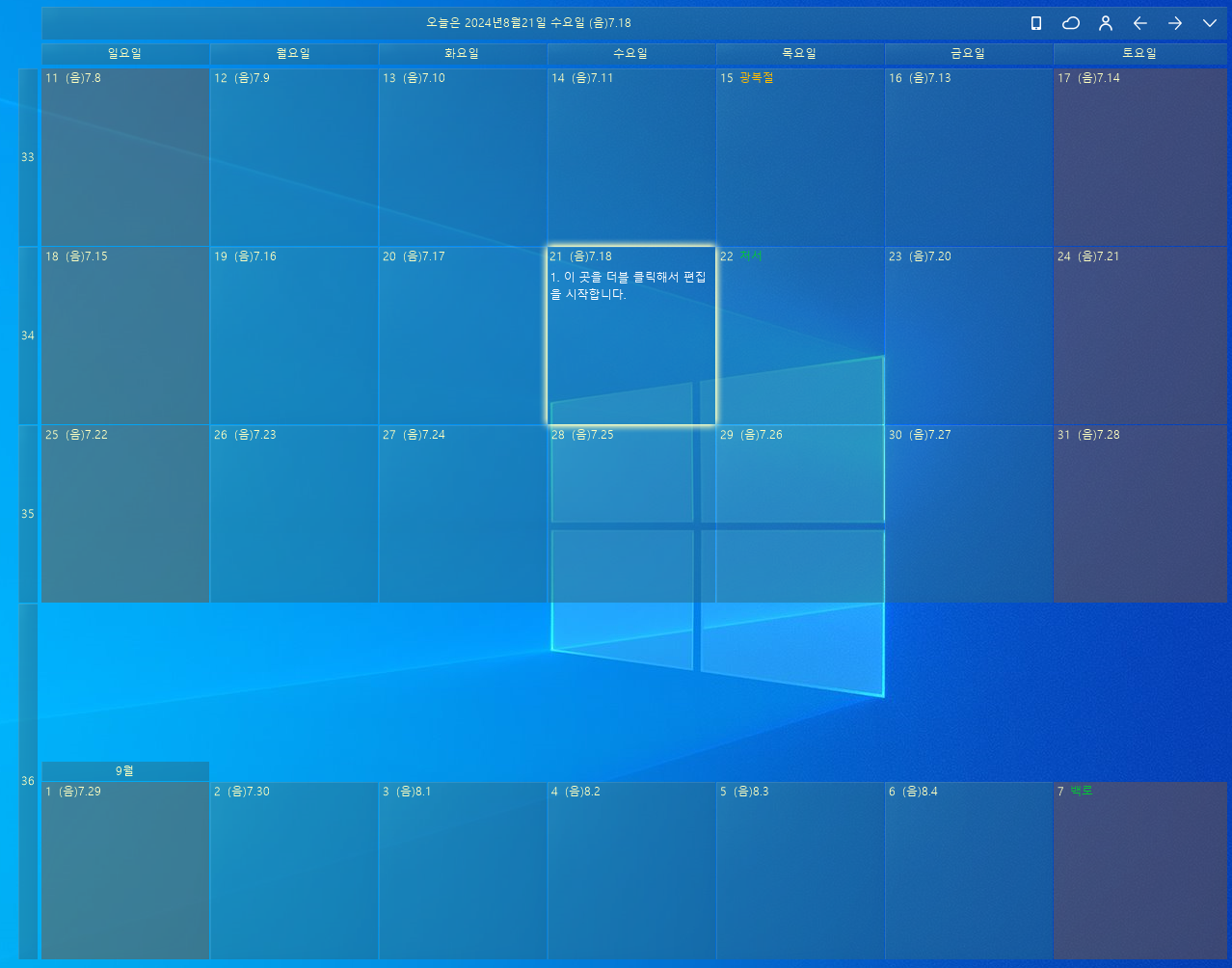Screen dimensions: 1232x968
Task: Select the 목요일 column header
Action: (800, 54)
